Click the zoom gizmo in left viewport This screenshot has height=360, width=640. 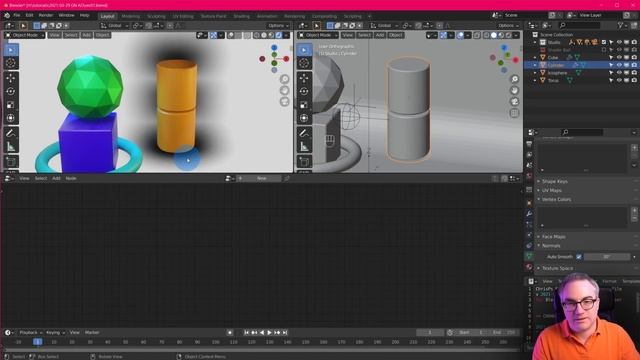click(x=284, y=79)
